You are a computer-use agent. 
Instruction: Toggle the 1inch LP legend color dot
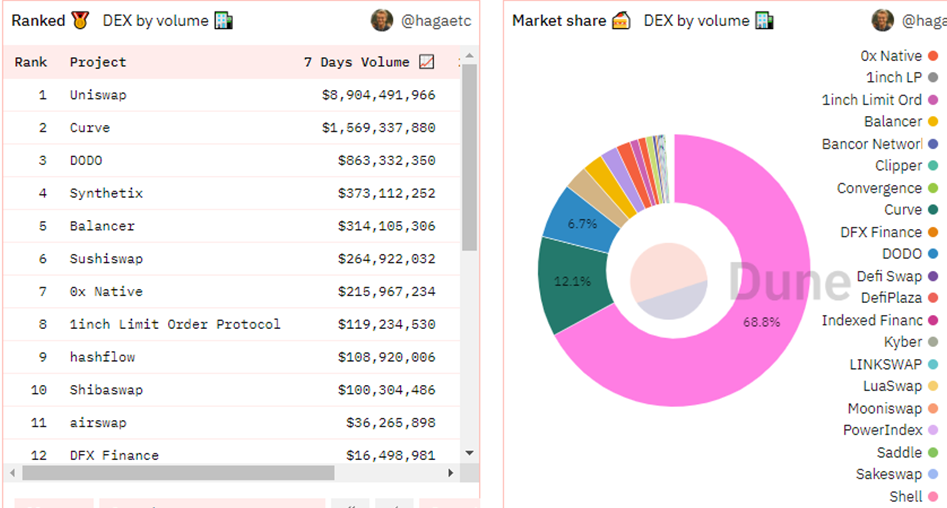point(933,78)
